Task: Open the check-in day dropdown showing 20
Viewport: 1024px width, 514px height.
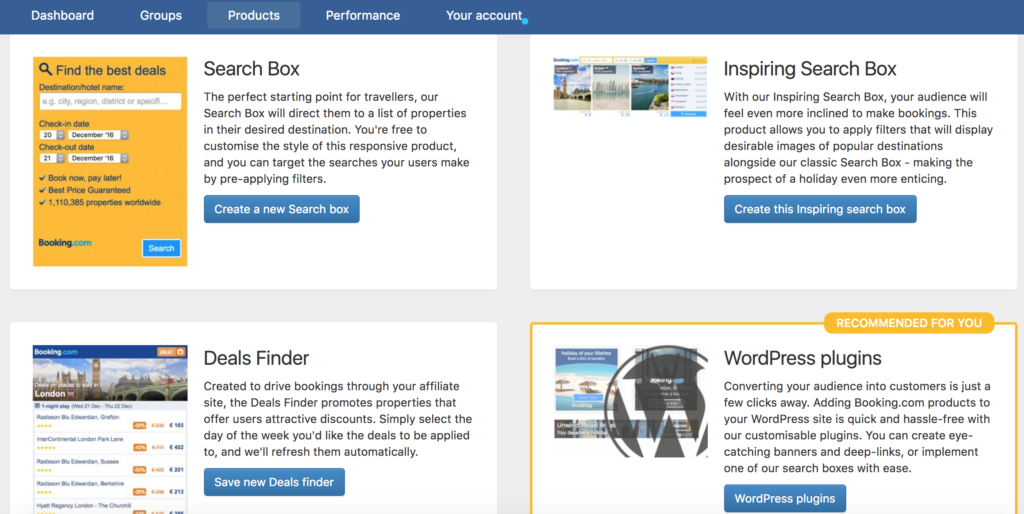Action: [x=50, y=134]
